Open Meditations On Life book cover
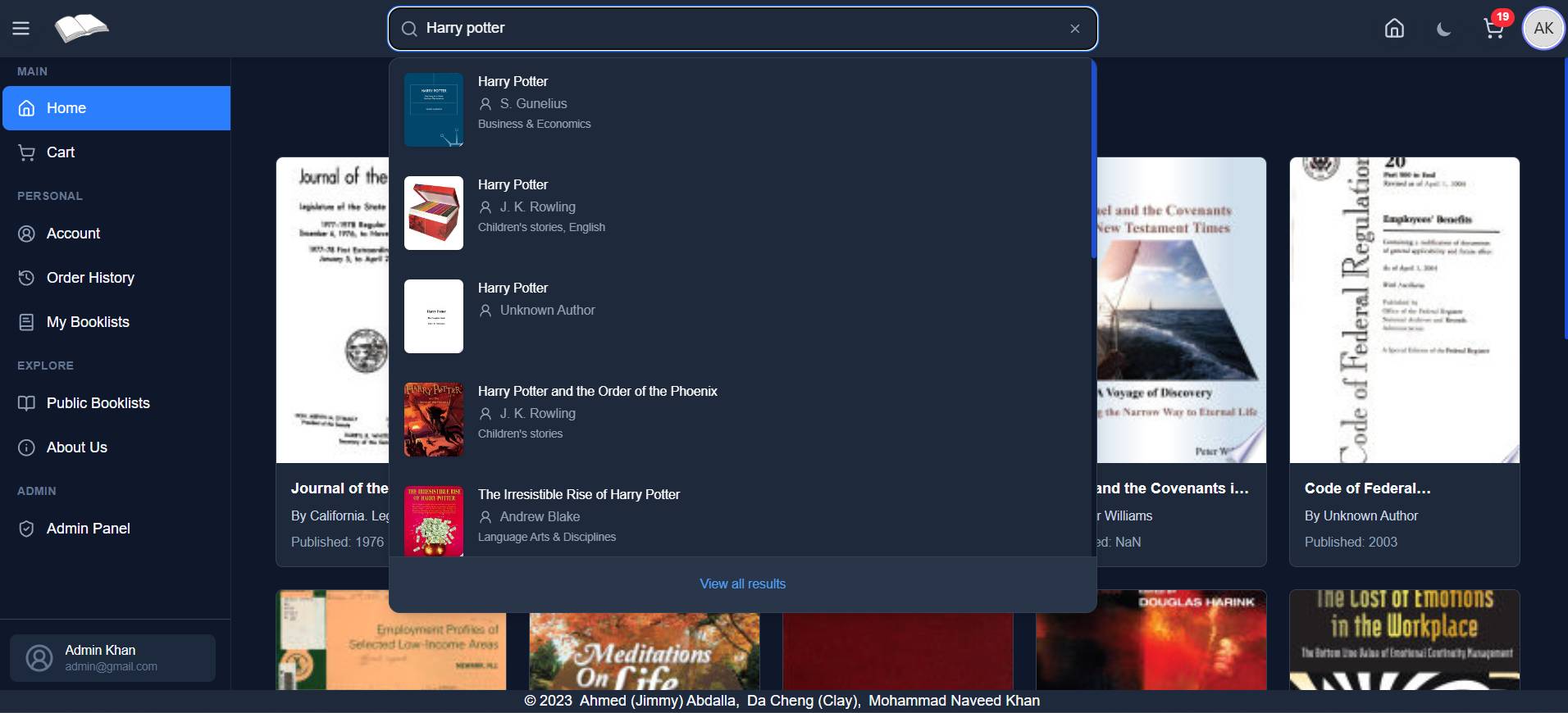 (x=645, y=652)
